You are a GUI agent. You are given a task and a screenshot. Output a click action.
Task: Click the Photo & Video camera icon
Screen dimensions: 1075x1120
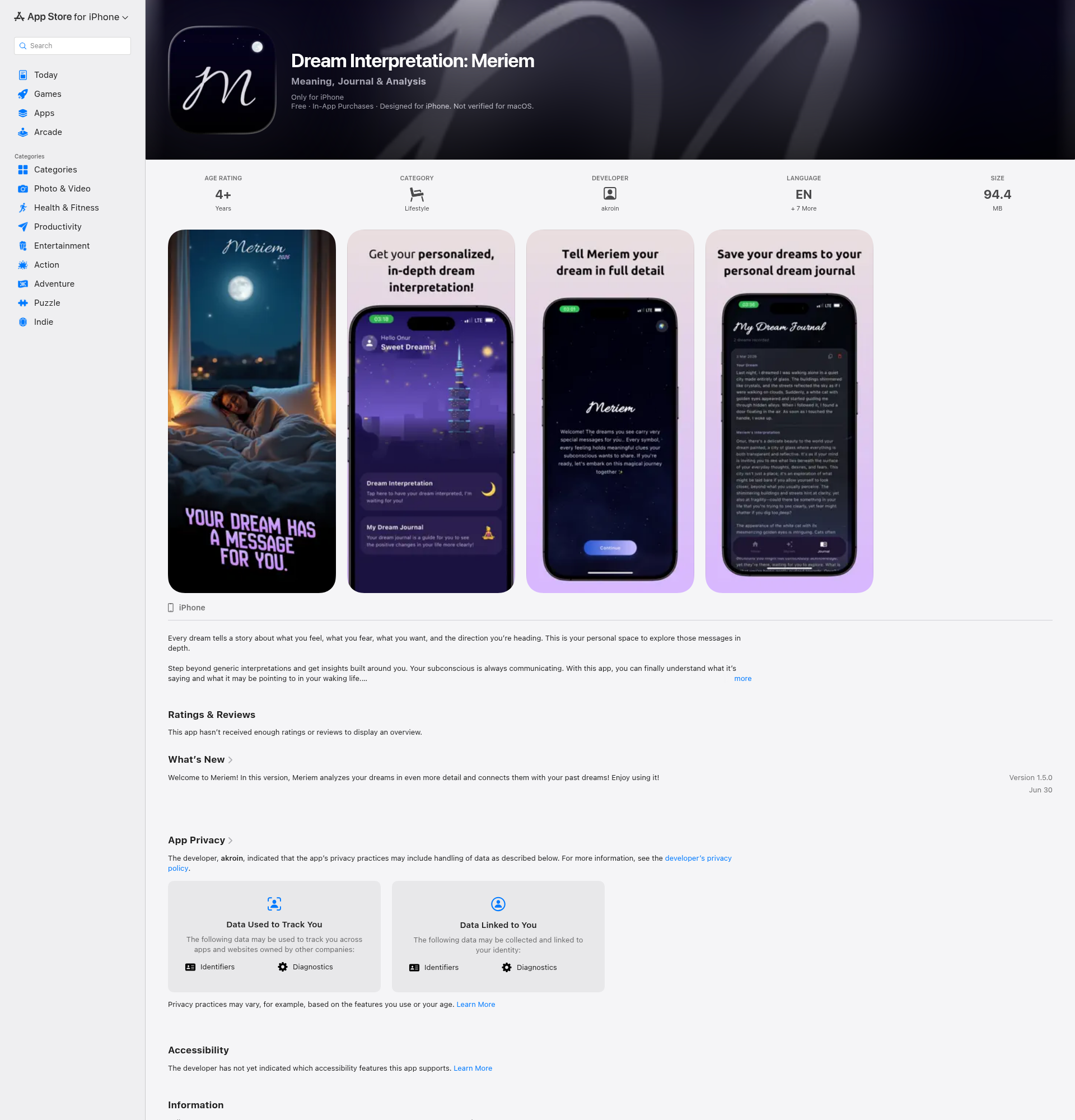23,189
